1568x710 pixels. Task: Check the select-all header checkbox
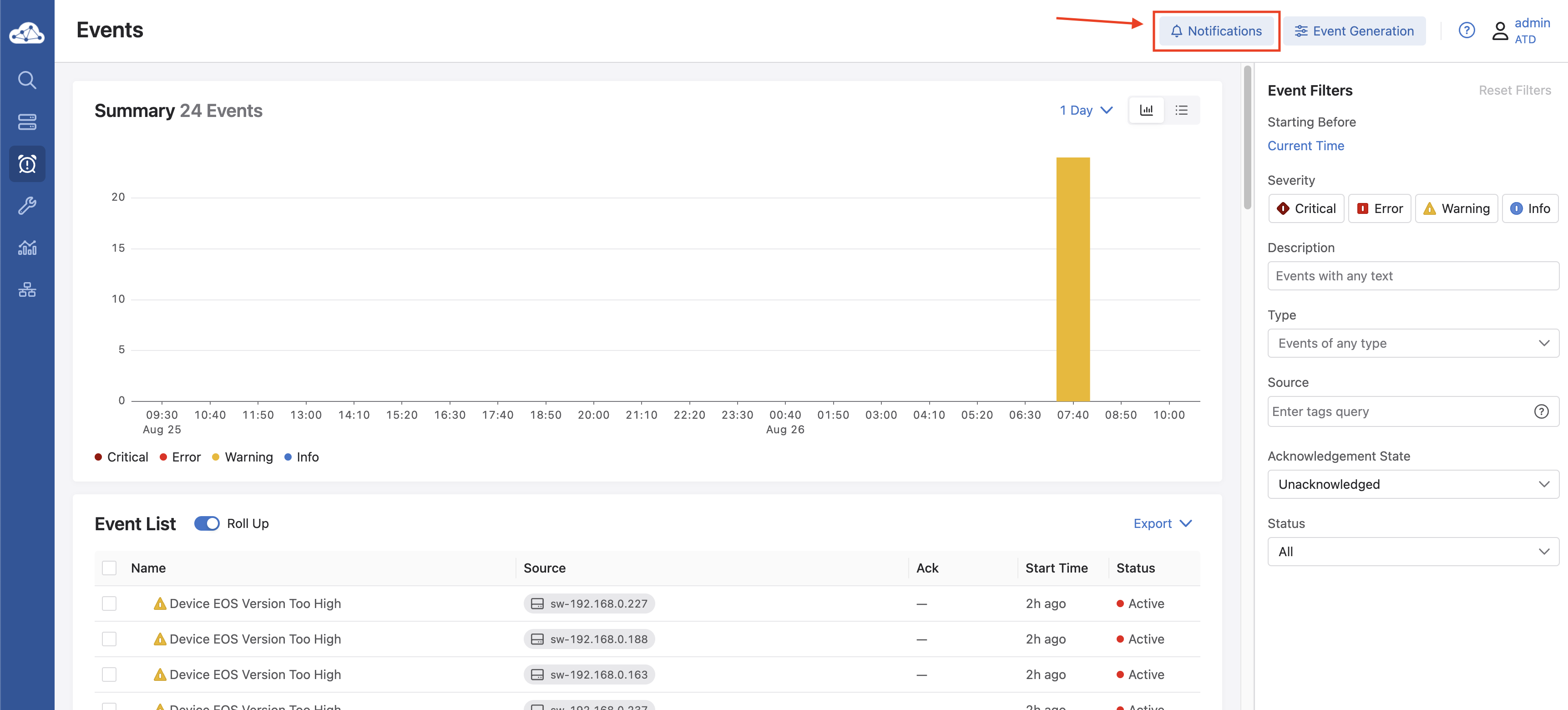pyautogui.click(x=109, y=568)
